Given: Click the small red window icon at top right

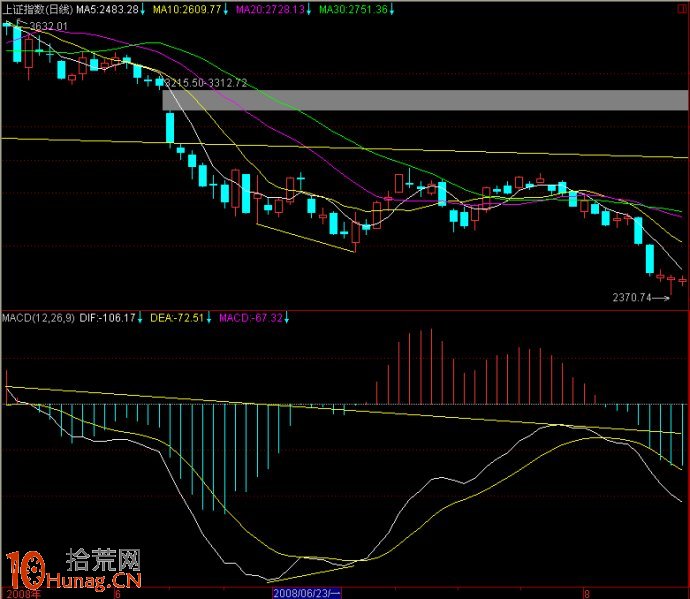Looking at the screenshot, I should 683,9.
